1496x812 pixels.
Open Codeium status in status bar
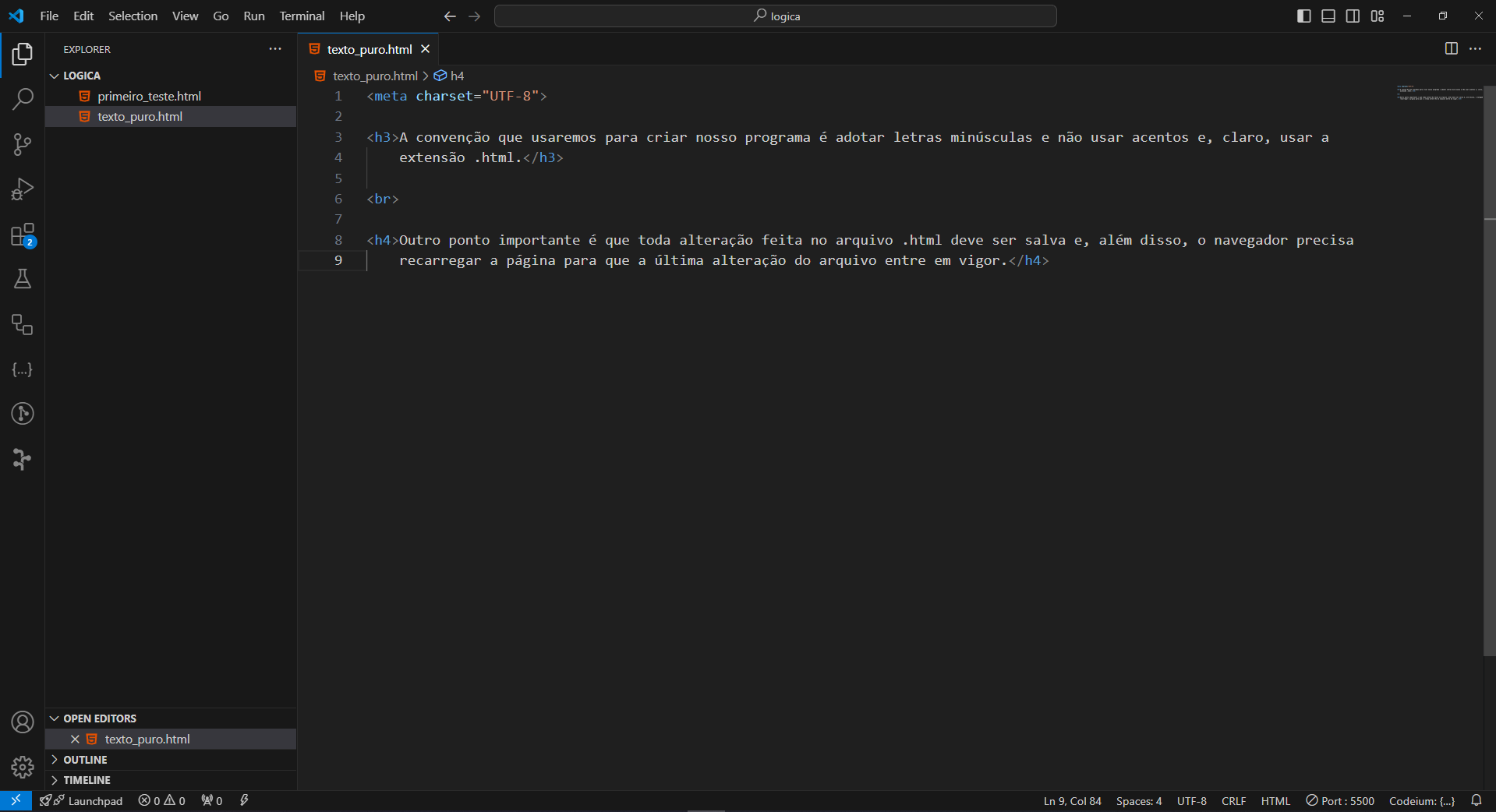pos(1421,800)
